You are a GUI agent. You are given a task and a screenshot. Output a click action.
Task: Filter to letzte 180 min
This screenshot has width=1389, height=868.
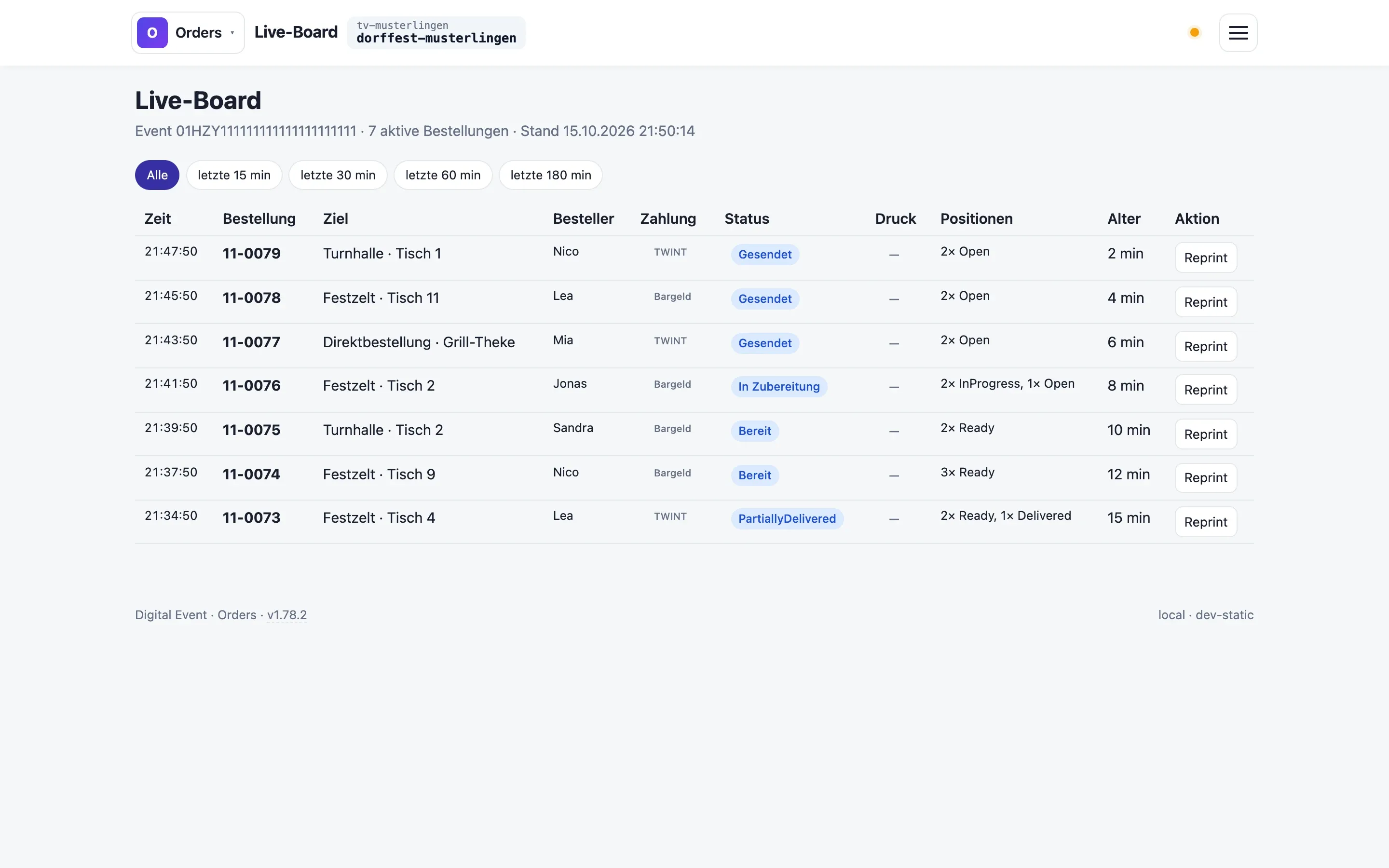tap(550, 175)
